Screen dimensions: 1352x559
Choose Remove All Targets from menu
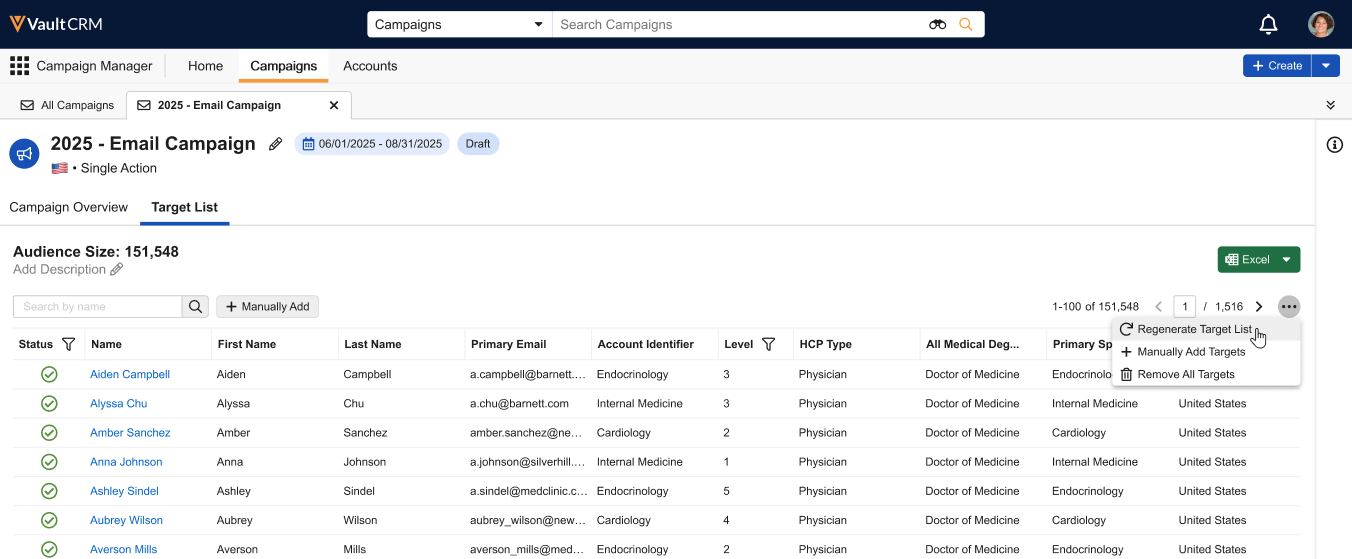1186,374
